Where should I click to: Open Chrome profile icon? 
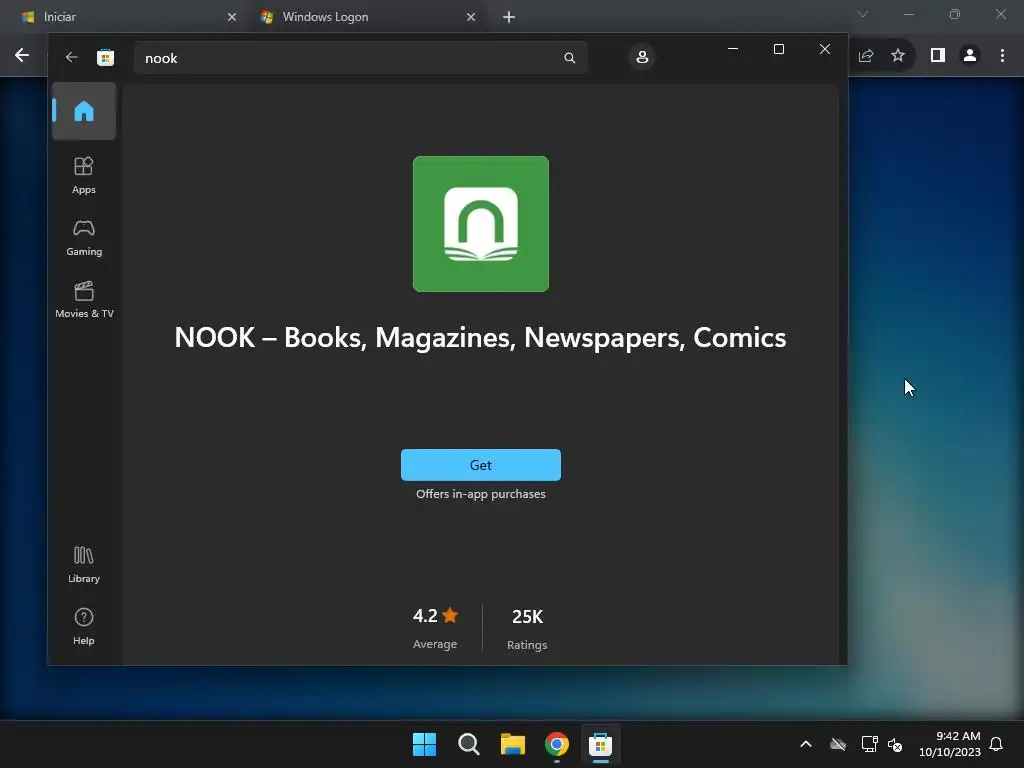click(x=970, y=56)
